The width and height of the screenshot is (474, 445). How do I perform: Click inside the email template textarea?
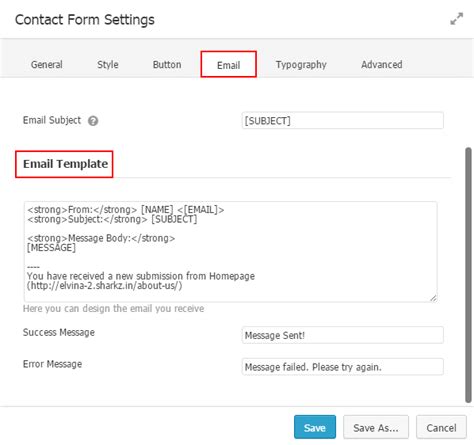tap(230, 252)
